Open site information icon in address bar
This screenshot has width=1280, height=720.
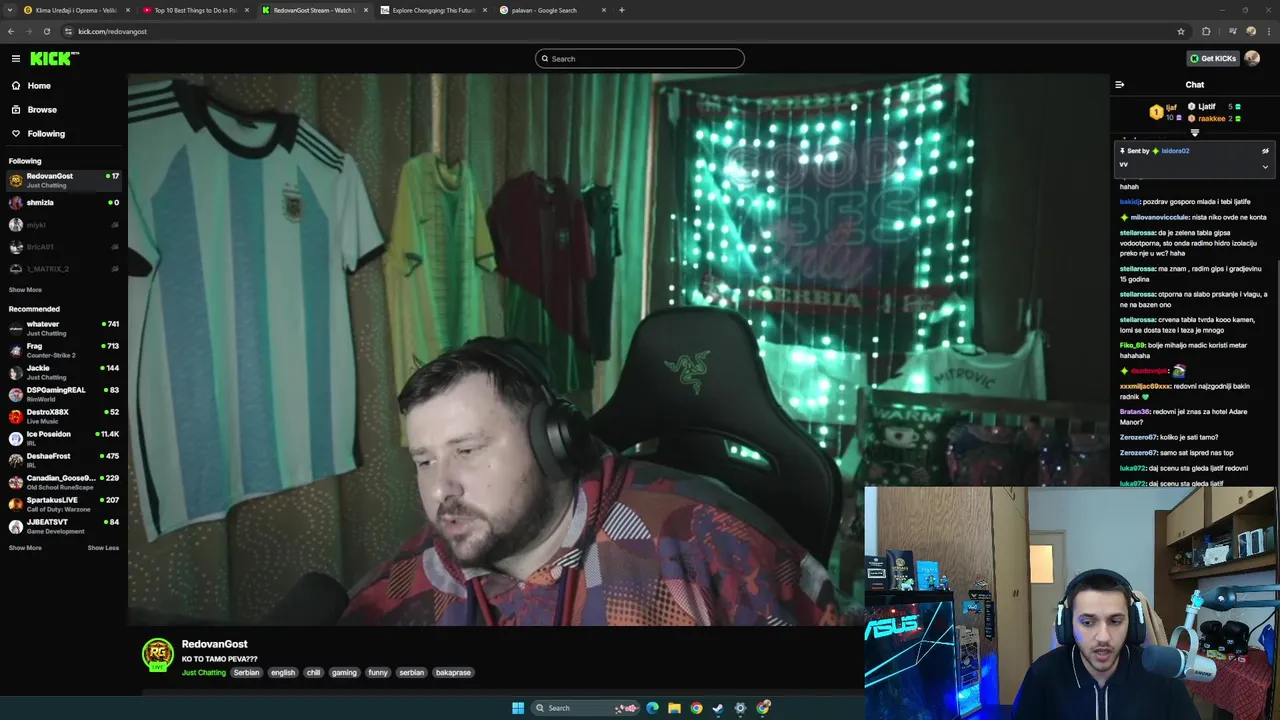68,31
